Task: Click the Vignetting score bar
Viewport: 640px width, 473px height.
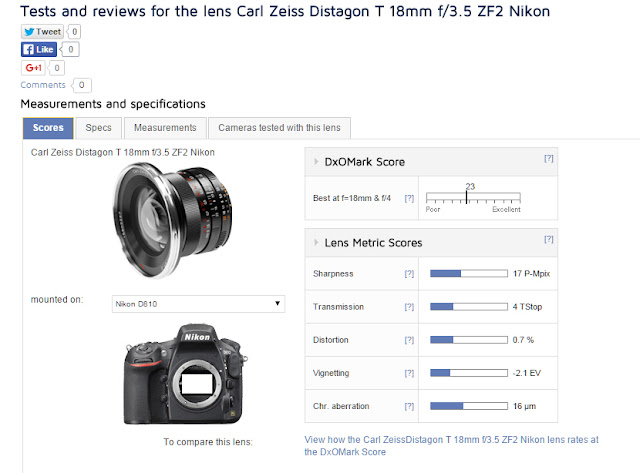Action: pyautogui.click(x=469, y=373)
